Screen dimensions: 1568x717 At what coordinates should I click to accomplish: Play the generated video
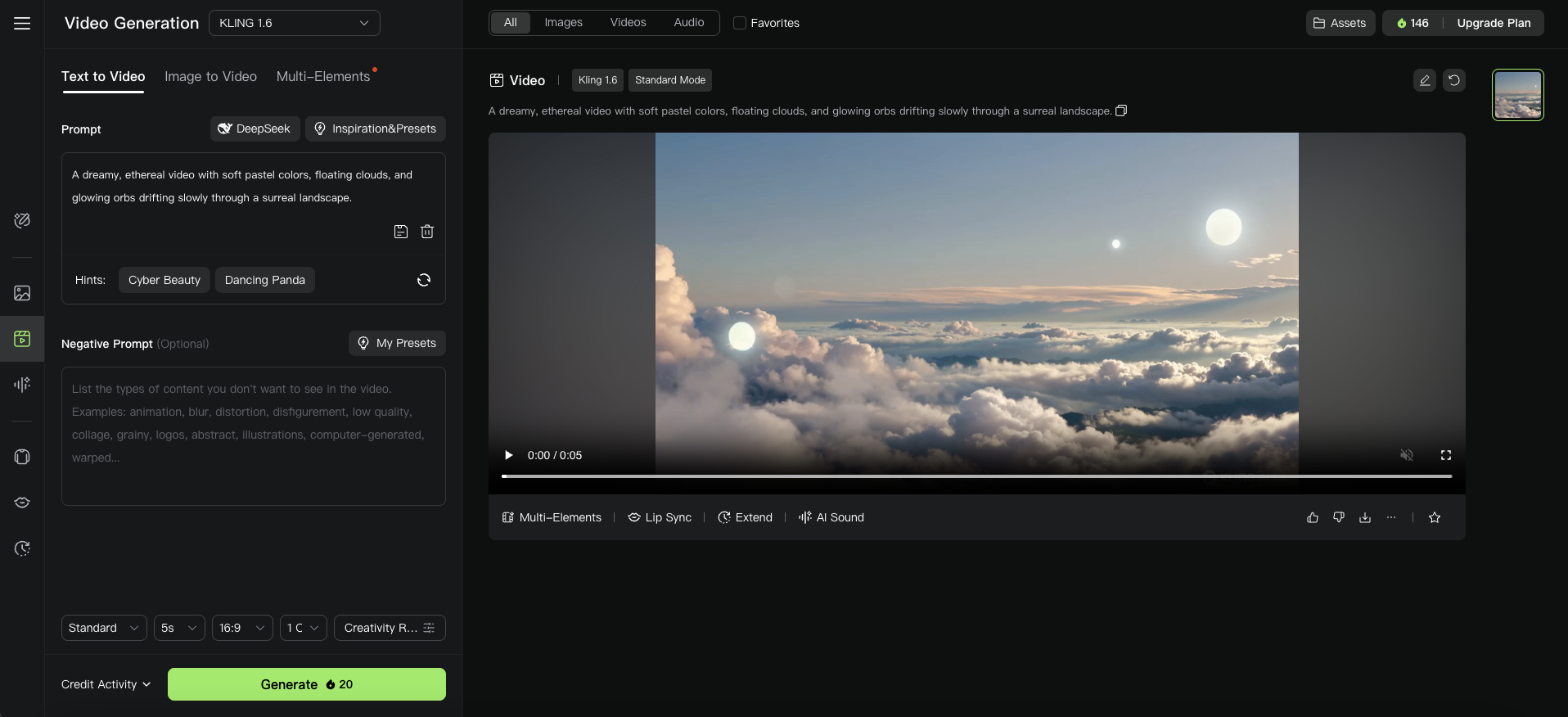[509, 455]
